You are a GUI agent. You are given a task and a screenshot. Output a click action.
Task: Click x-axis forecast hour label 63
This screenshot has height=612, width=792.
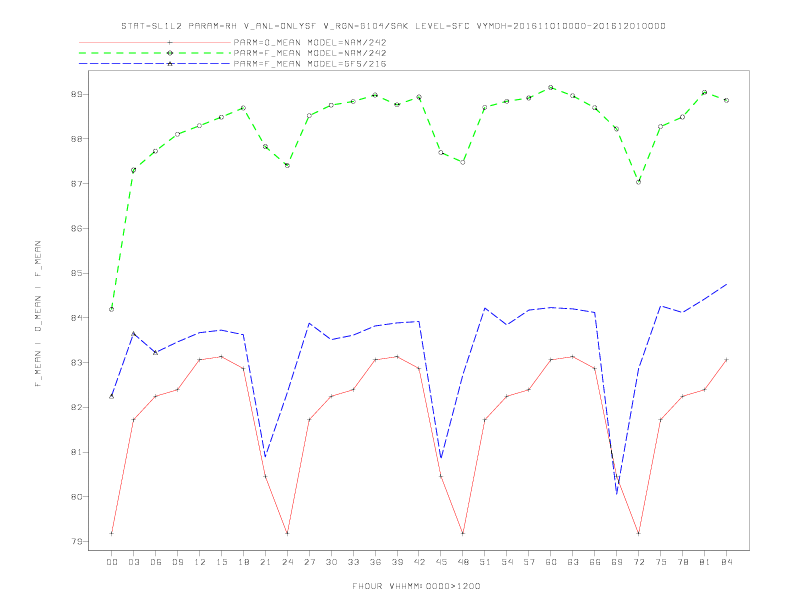click(x=573, y=562)
